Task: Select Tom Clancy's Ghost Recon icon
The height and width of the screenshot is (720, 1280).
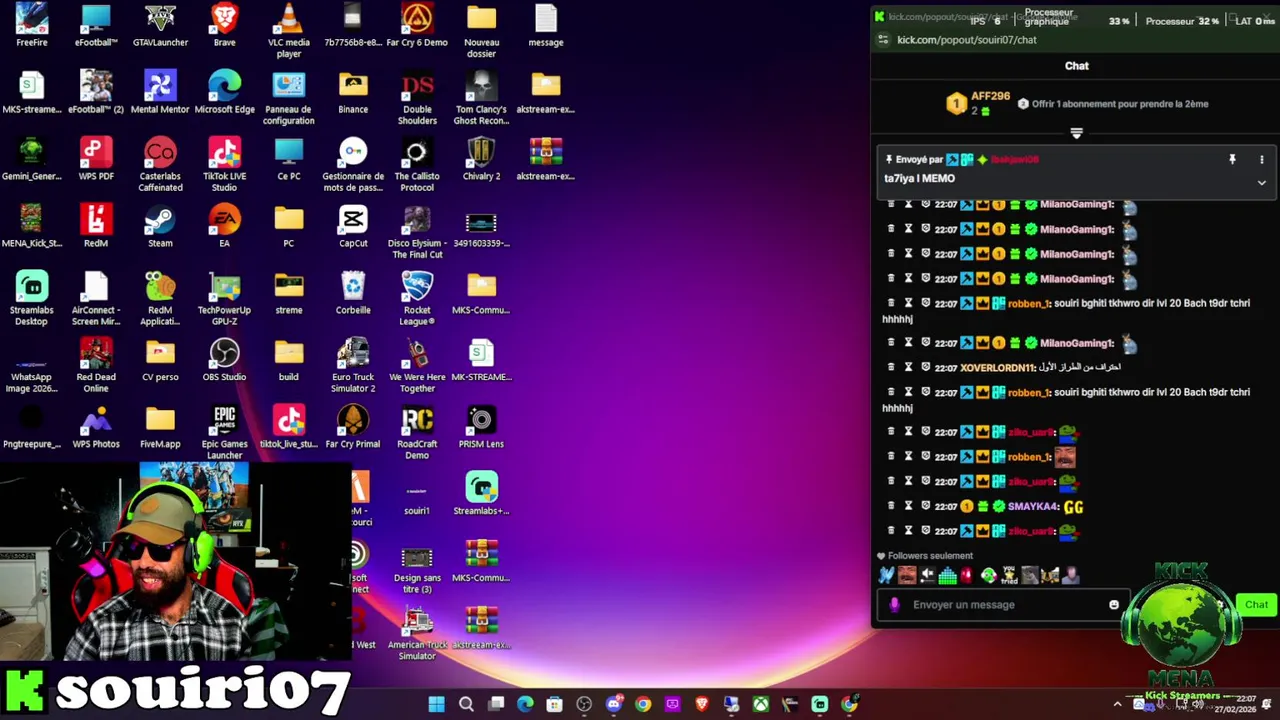Action: click(481, 98)
